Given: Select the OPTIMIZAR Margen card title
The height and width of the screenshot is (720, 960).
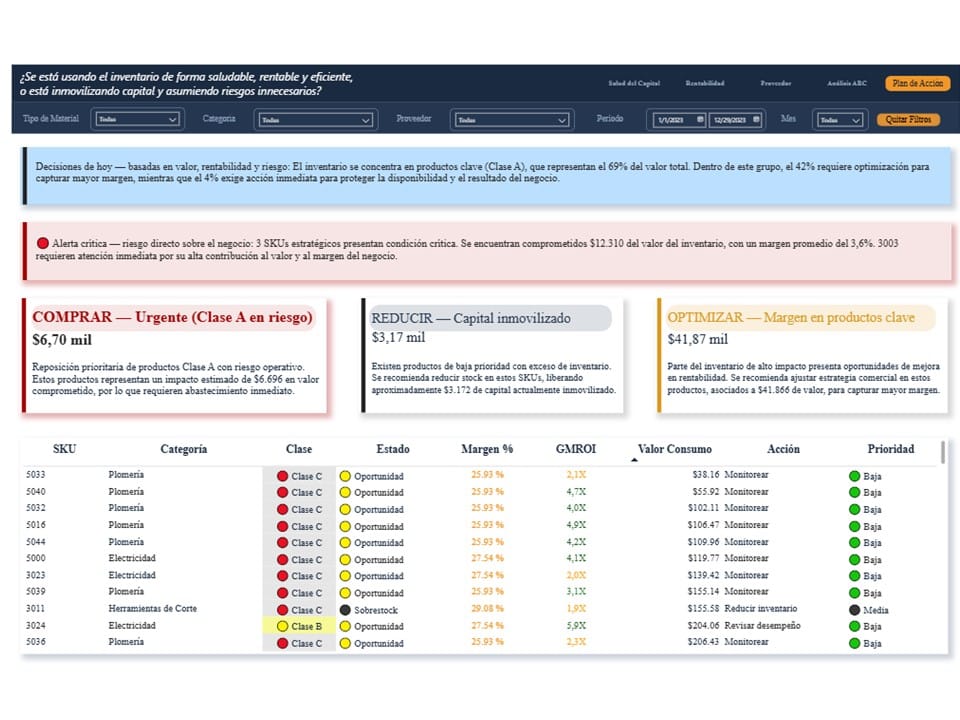Looking at the screenshot, I should pos(790,317).
